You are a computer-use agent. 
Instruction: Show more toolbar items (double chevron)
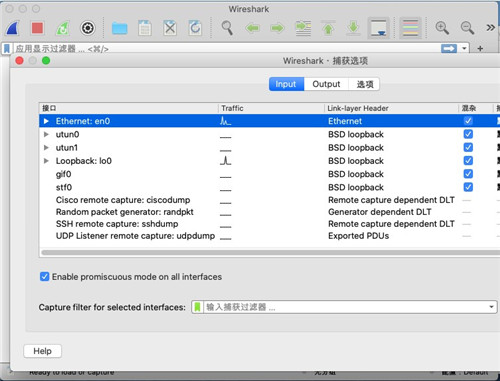click(490, 28)
